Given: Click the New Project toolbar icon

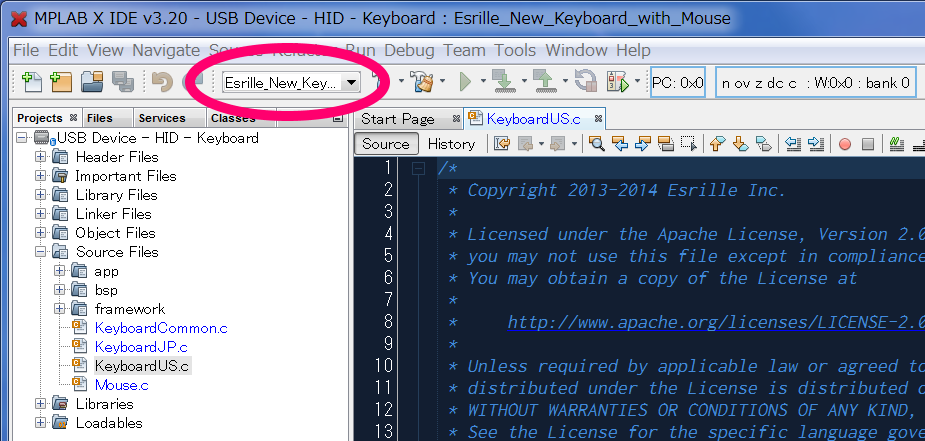Looking at the screenshot, I should (x=61, y=82).
